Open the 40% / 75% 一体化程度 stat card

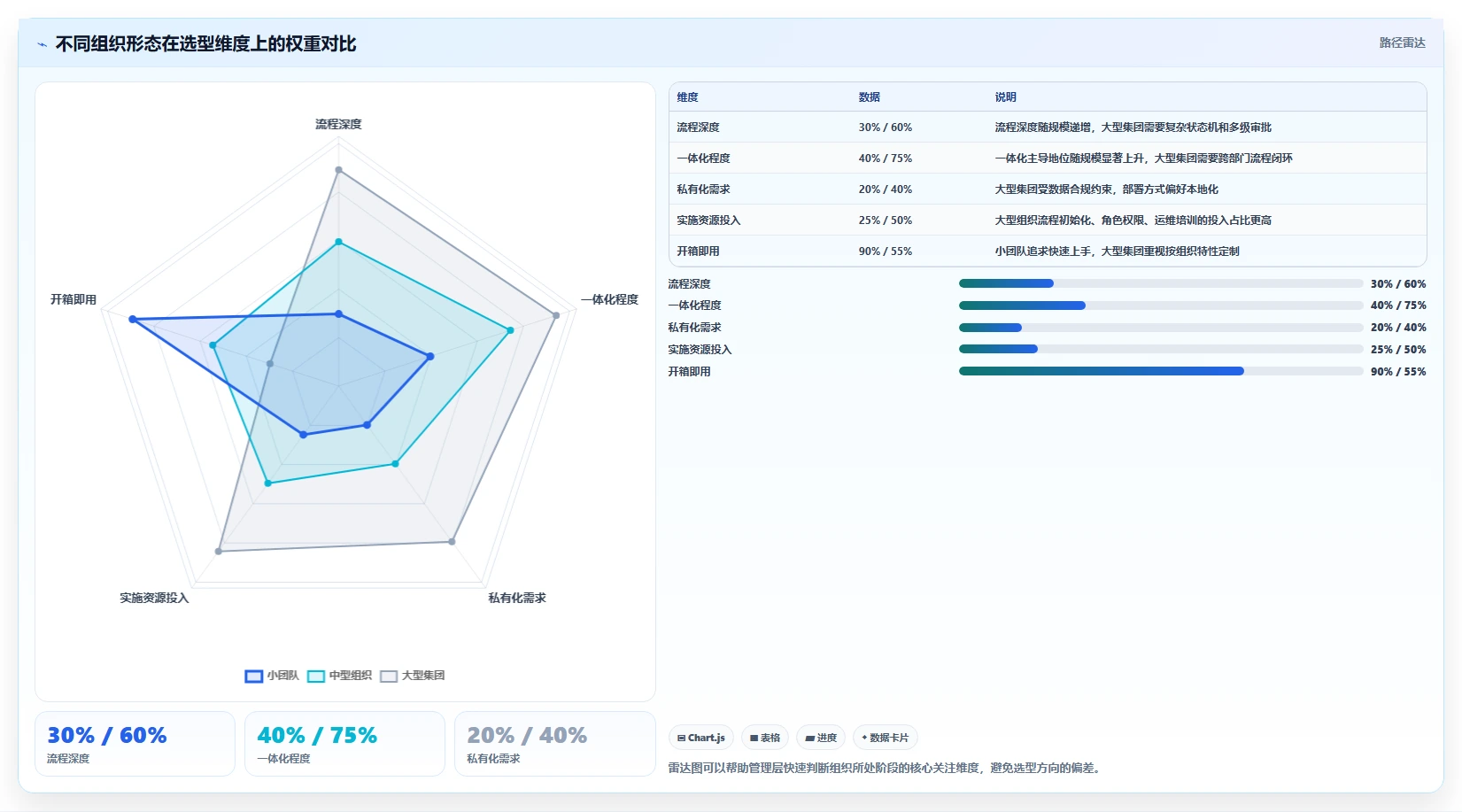pos(344,744)
